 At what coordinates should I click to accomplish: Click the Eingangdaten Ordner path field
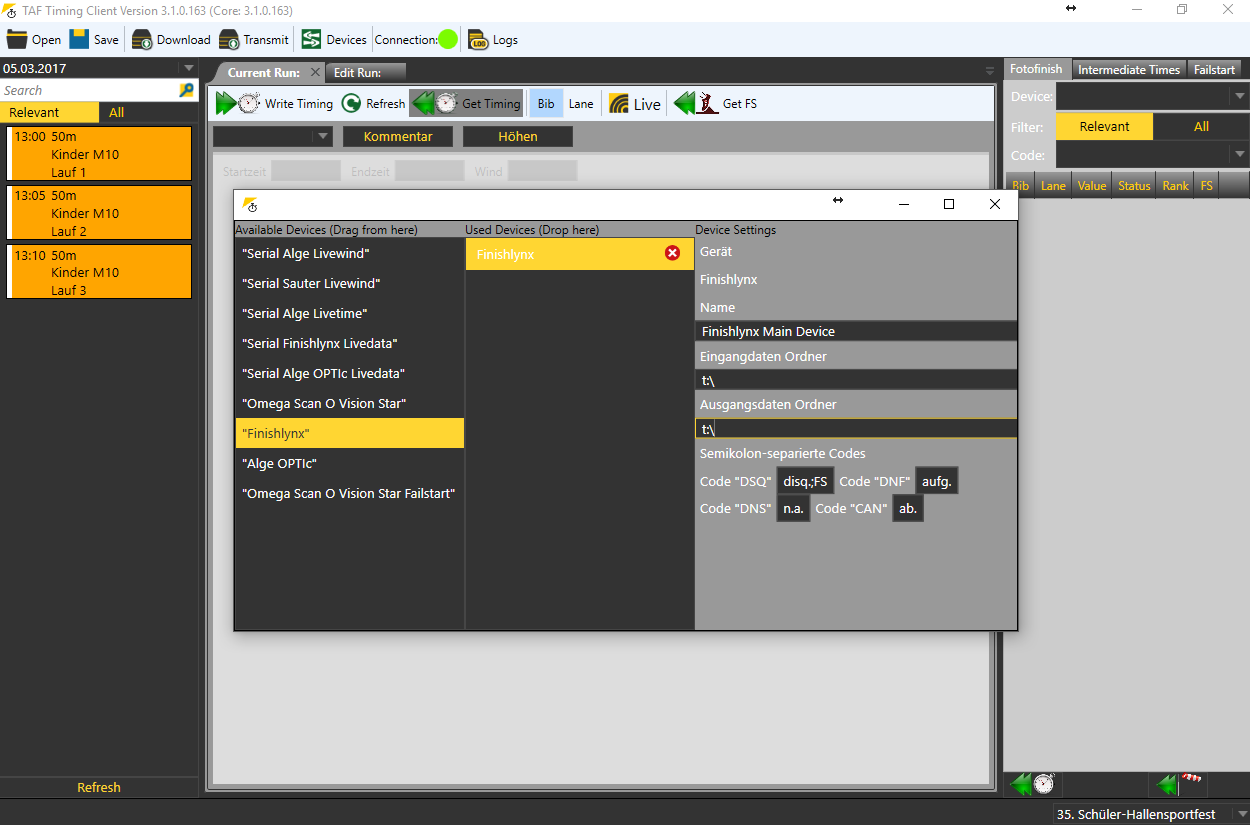pyautogui.click(x=855, y=380)
